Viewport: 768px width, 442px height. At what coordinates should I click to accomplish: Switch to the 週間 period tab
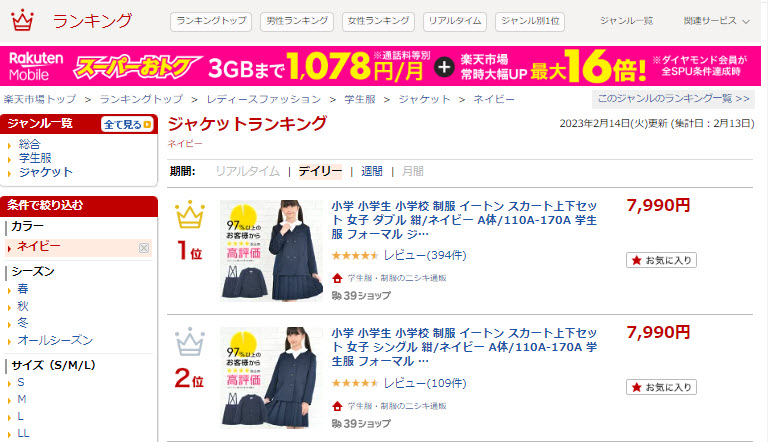point(371,171)
